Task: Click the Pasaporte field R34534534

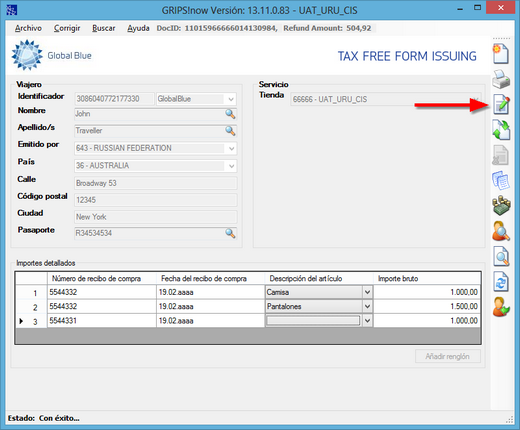Action: [x=155, y=233]
